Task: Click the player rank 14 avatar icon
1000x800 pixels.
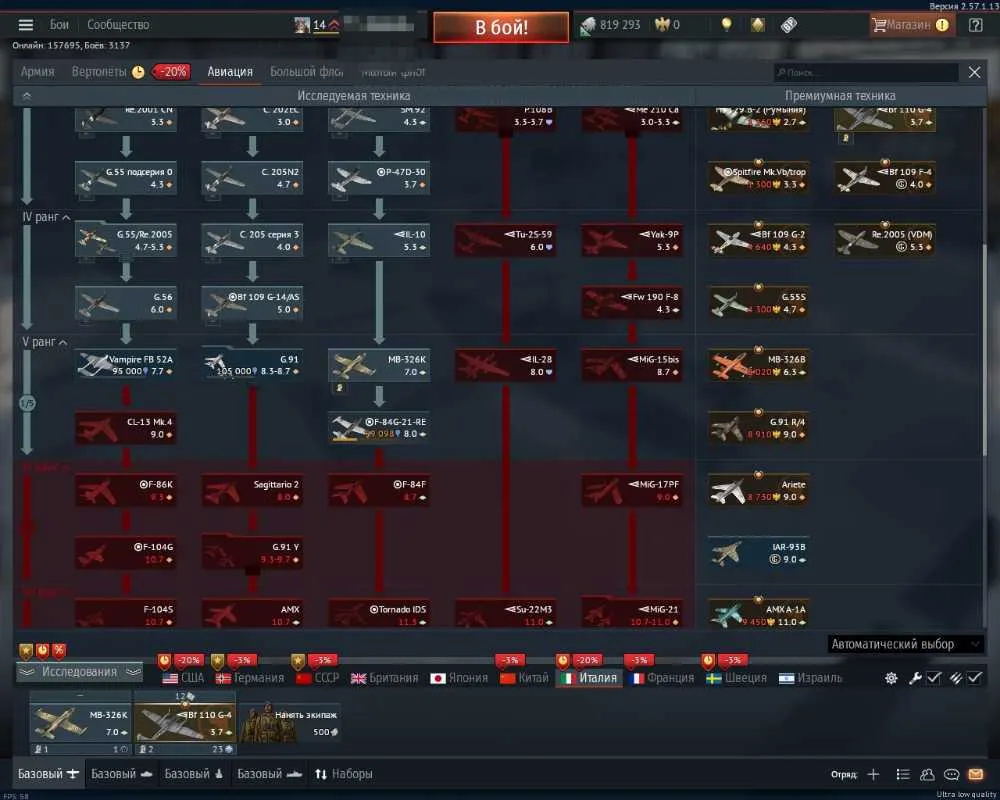Action: [302, 25]
